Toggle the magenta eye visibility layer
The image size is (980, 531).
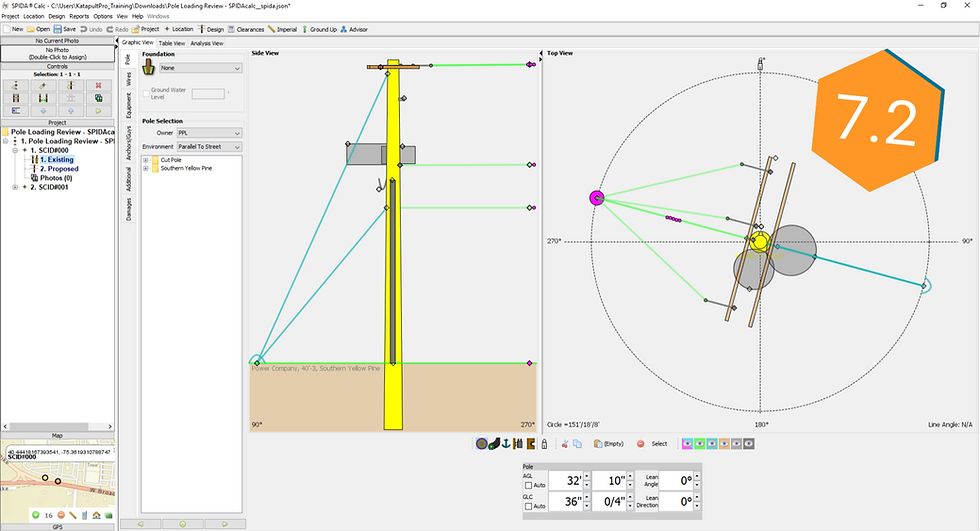pos(687,444)
